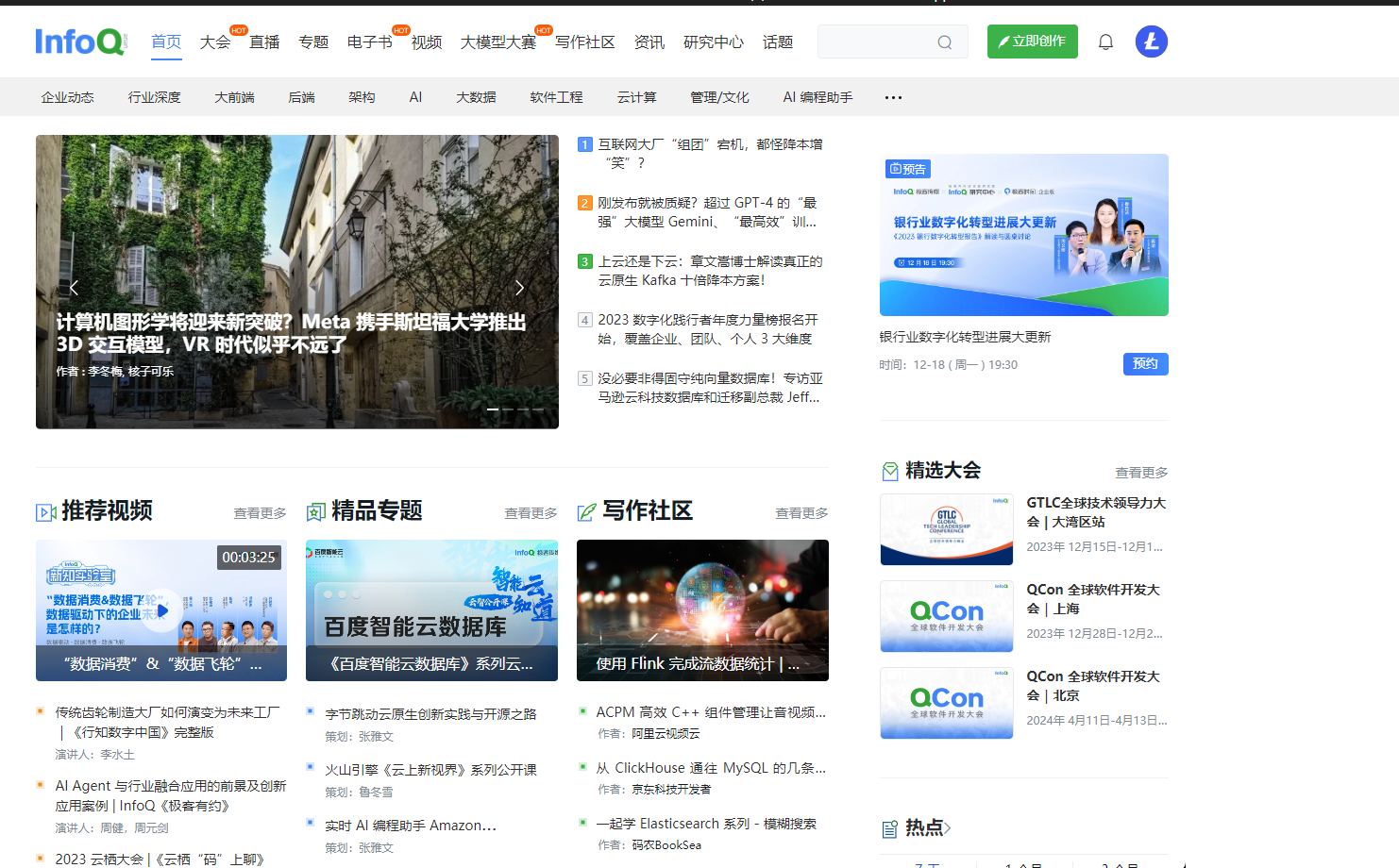Show the previous carousel slide

point(74,288)
